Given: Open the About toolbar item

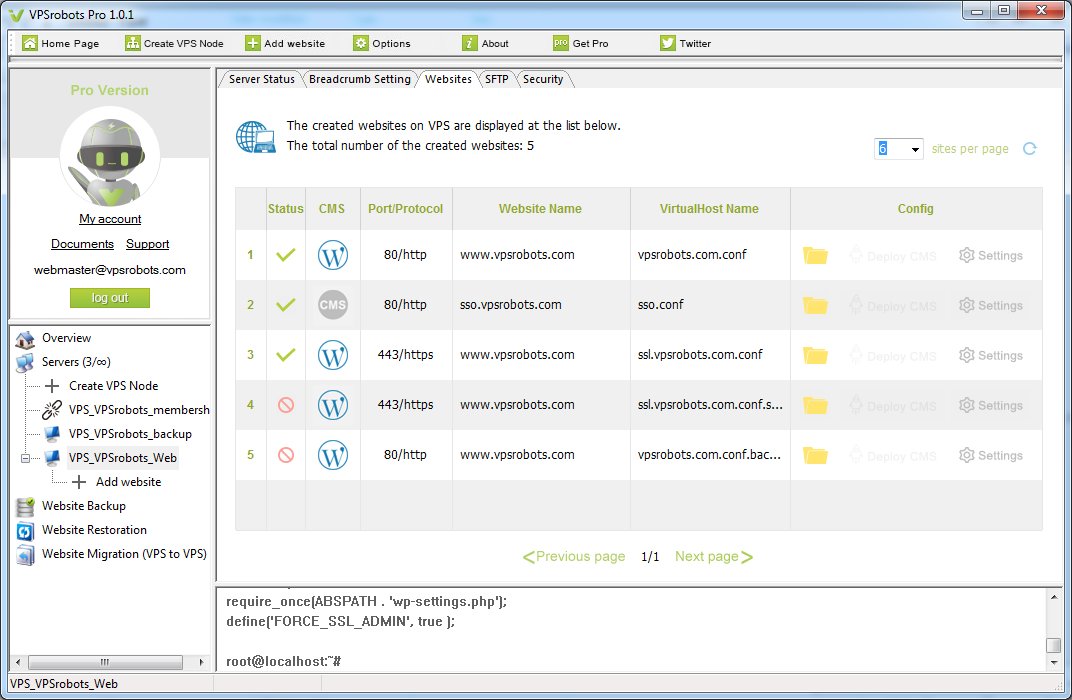Looking at the screenshot, I should coord(485,43).
